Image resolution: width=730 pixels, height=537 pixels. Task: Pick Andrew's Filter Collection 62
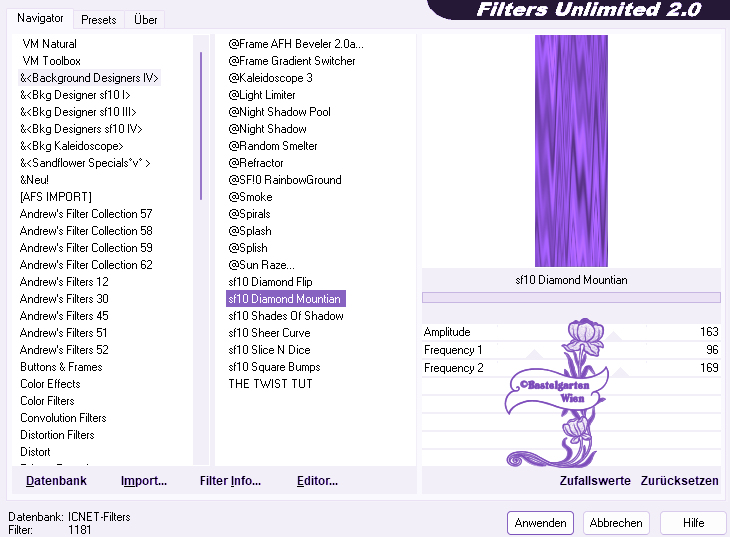tap(86, 265)
